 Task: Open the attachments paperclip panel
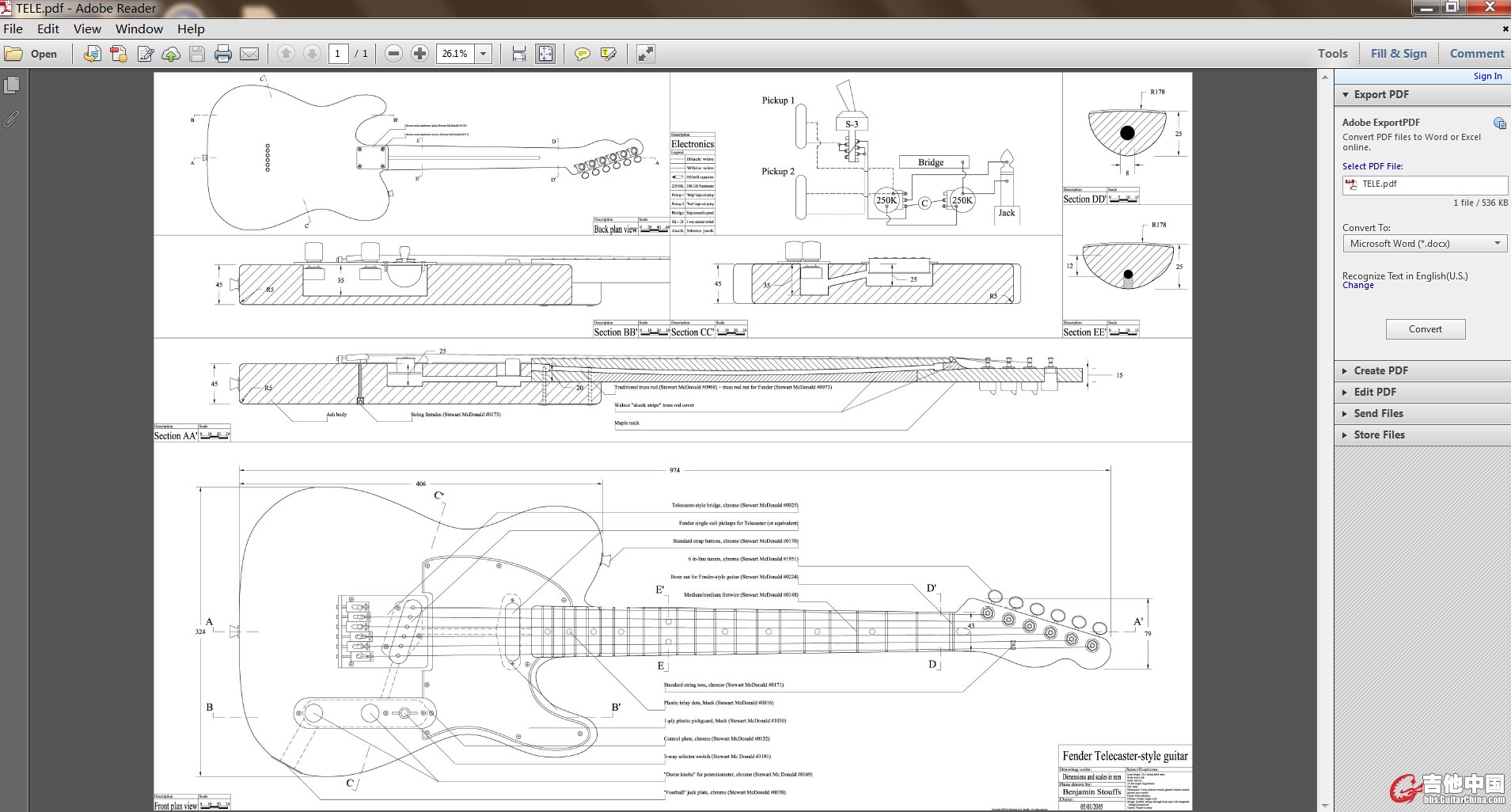12,119
